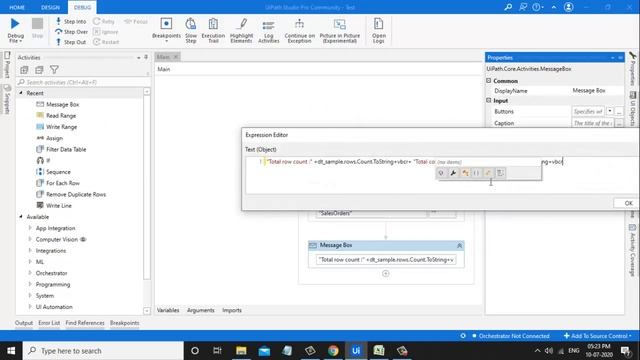640x360 pixels.
Task: Open the Variables panel tab
Action: 168,310
